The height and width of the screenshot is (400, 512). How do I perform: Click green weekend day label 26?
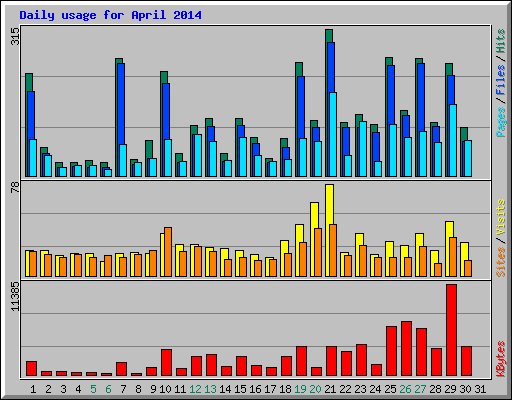pos(405,389)
